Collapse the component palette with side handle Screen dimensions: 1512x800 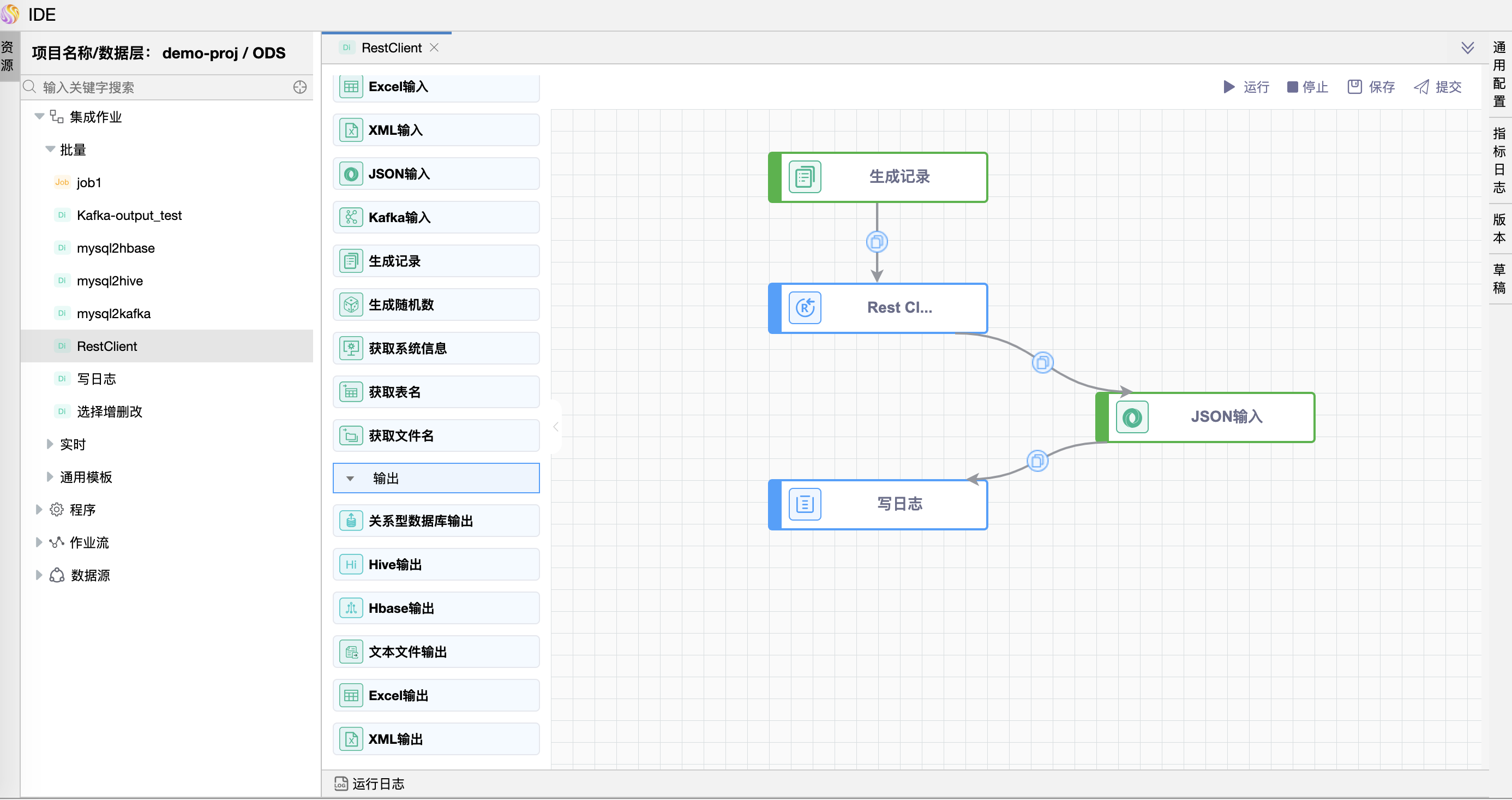[555, 427]
